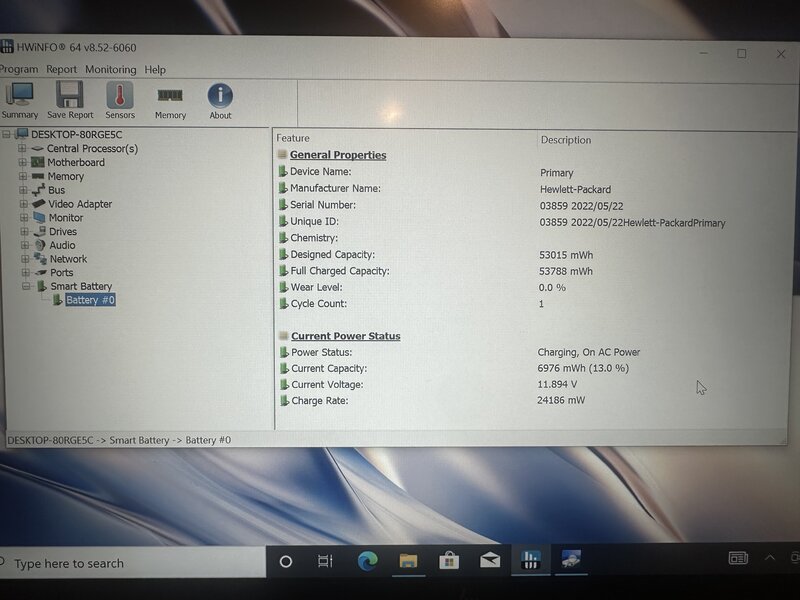
Task: Open File Explorer from the taskbar
Action: click(x=408, y=561)
